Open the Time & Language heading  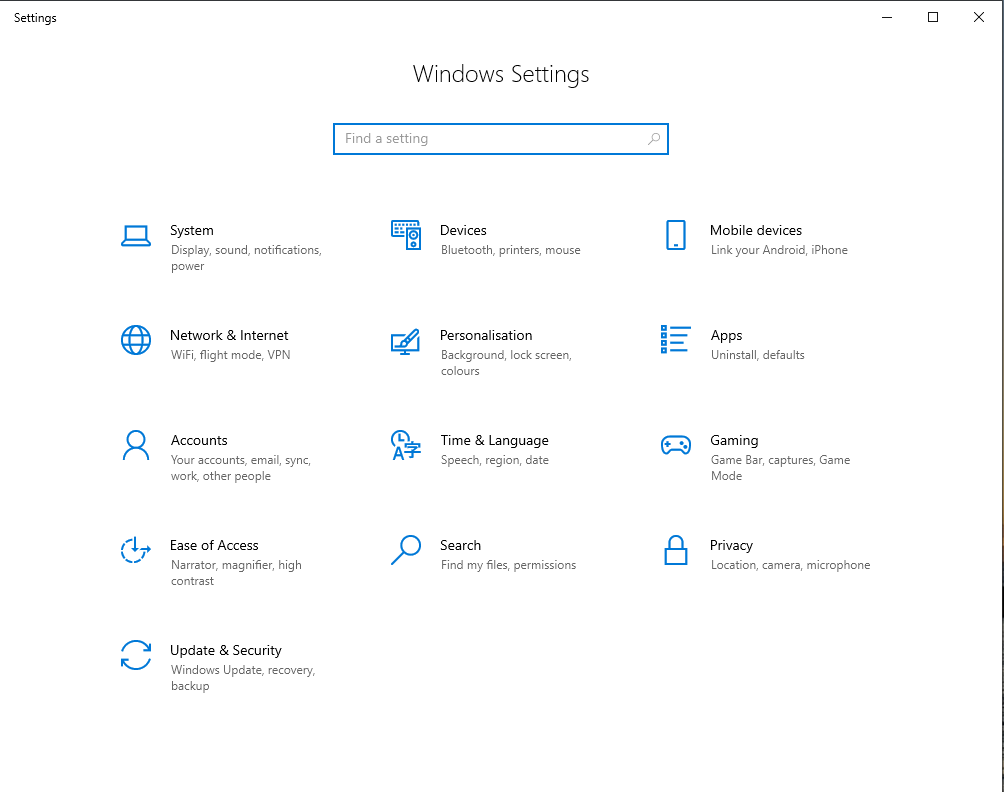pos(494,440)
